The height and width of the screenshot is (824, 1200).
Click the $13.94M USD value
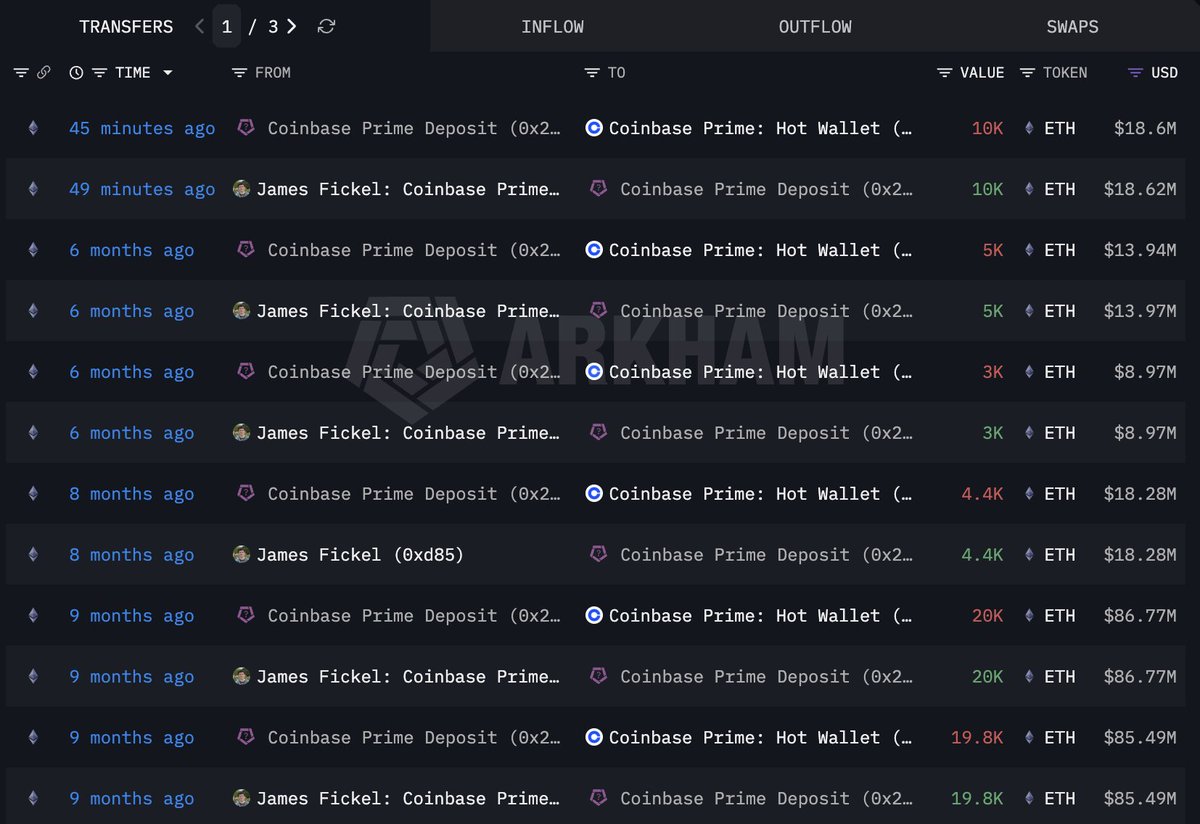point(1140,250)
